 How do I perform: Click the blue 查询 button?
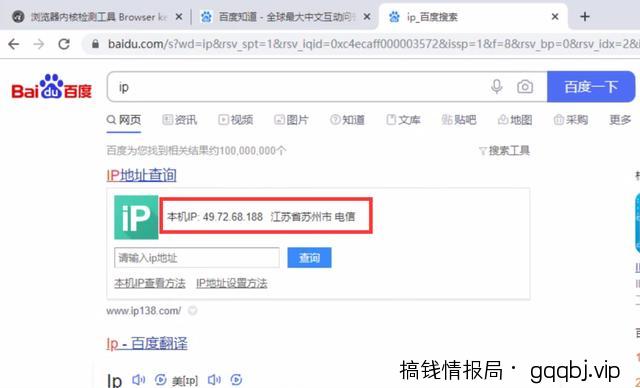(x=309, y=258)
